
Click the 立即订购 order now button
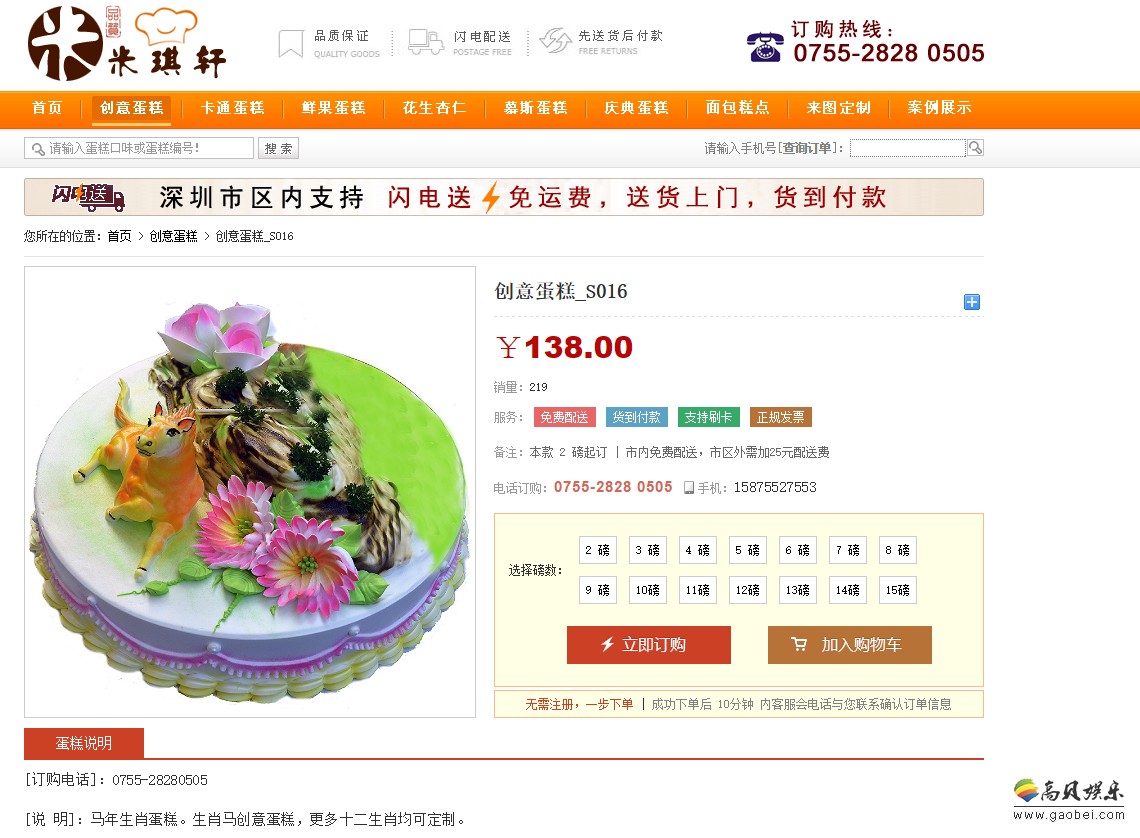pyautogui.click(x=649, y=645)
